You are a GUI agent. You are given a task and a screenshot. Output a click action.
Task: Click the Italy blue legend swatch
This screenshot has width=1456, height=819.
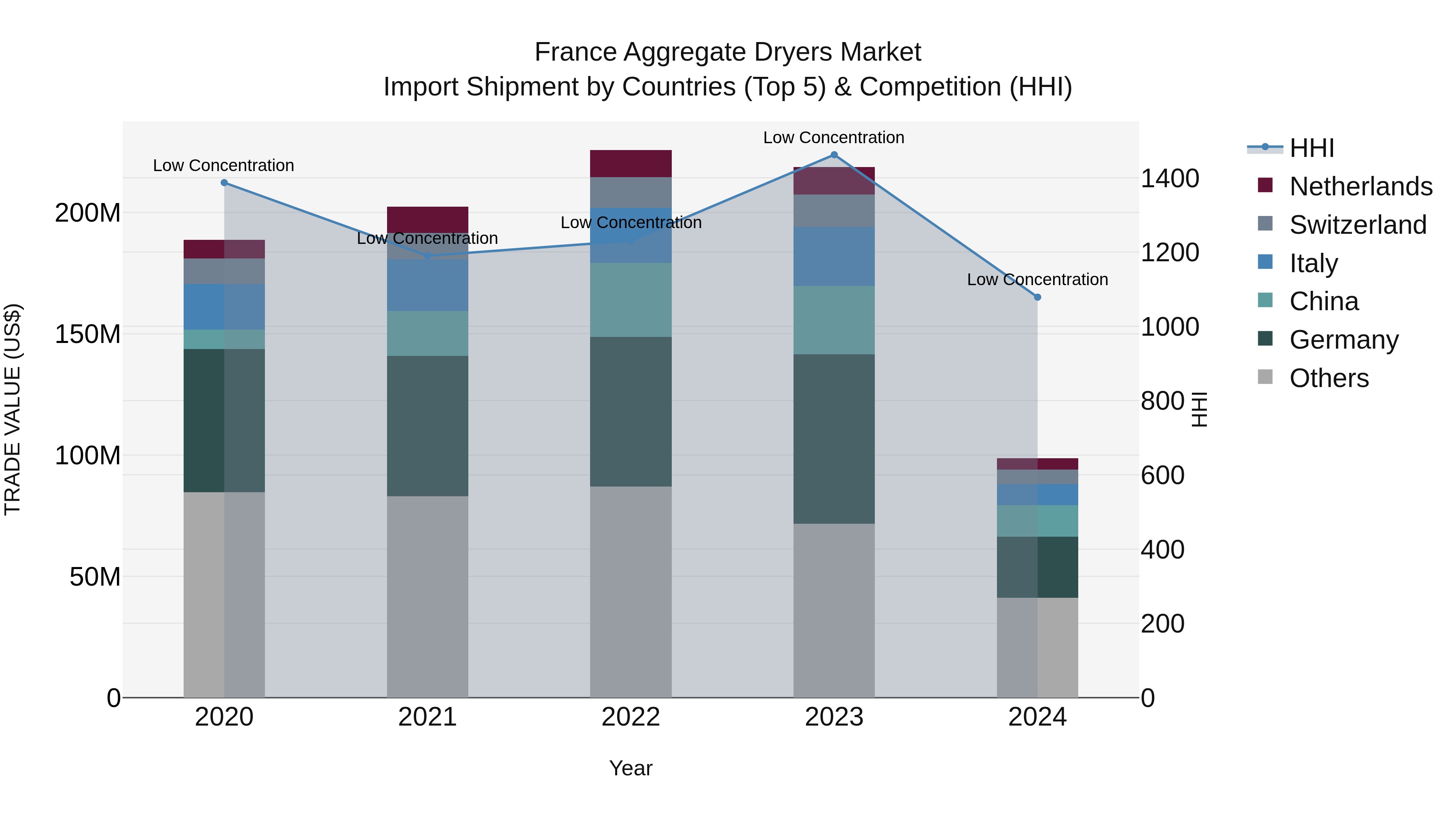click(1265, 262)
